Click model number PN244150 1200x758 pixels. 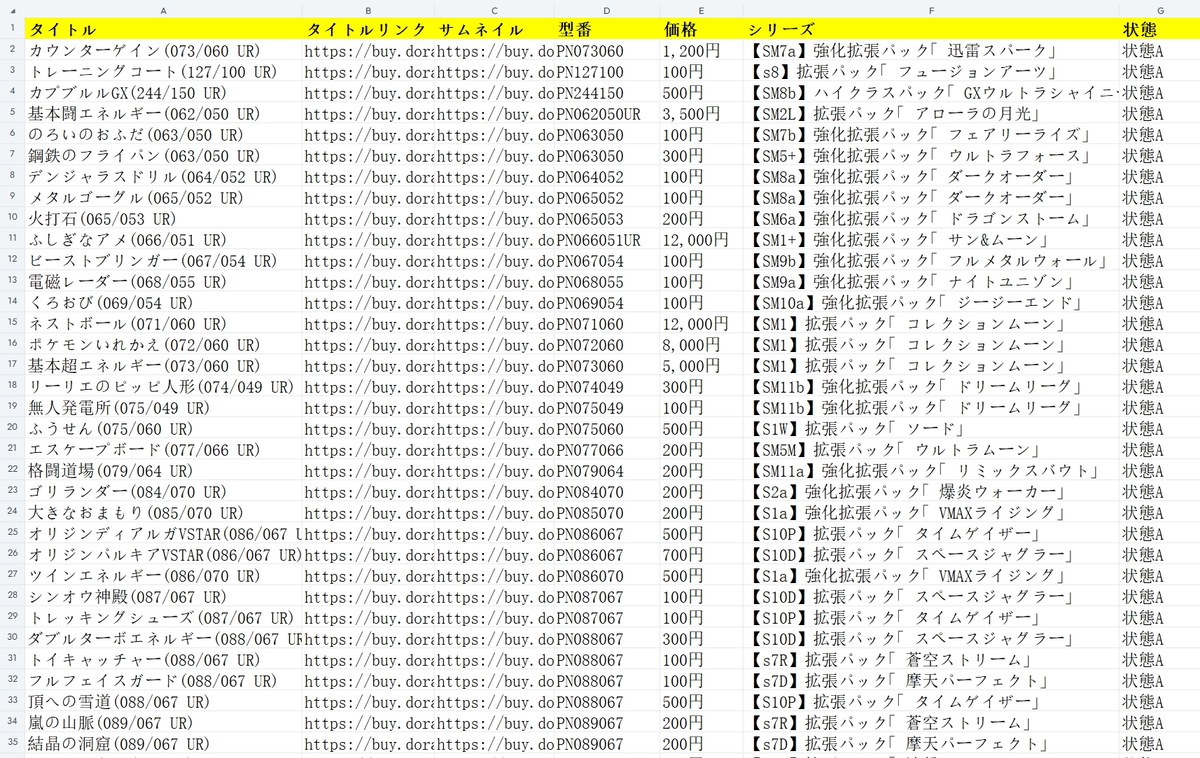pyautogui.click(x=607, y=92)
